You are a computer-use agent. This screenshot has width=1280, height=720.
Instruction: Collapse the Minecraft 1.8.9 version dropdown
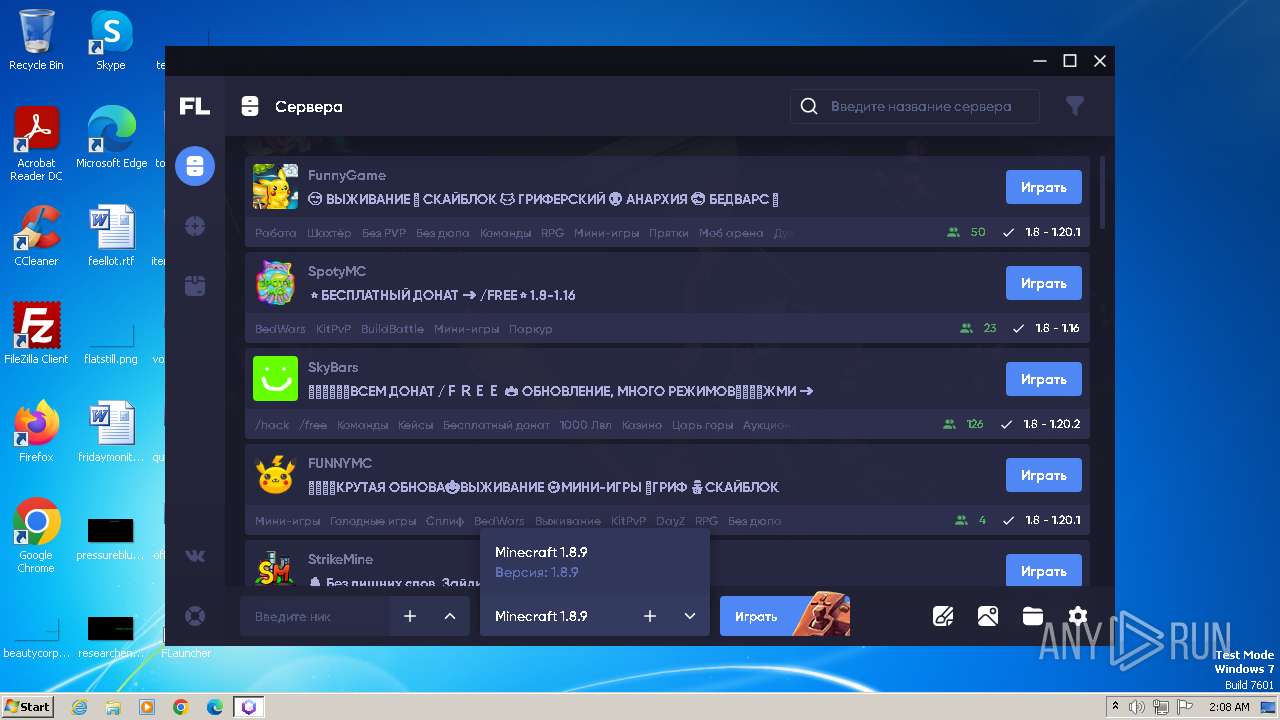click(x=690, y=616)
